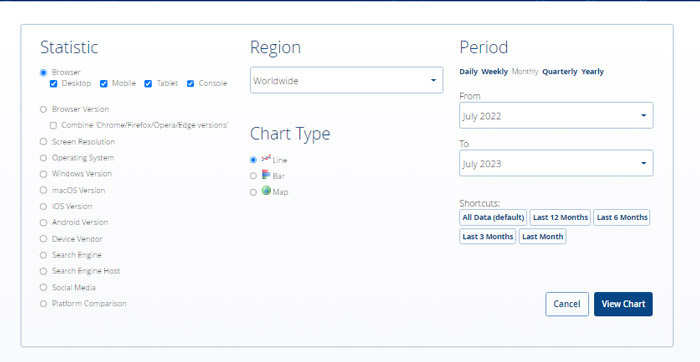
Task: Switch period to Yearly
Action: point(592,71)
